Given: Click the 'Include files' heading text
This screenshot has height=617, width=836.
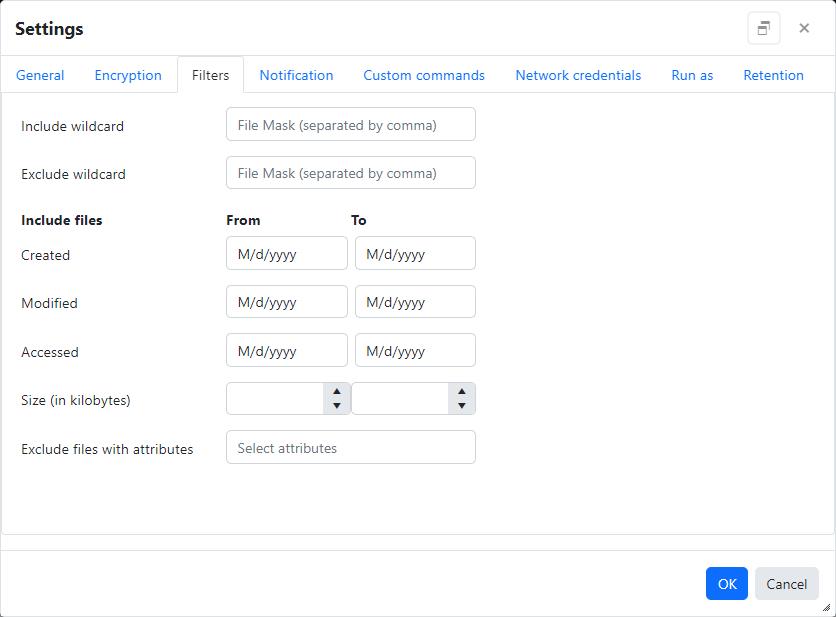Looking at the screenshot, I should tap(62, 220).
